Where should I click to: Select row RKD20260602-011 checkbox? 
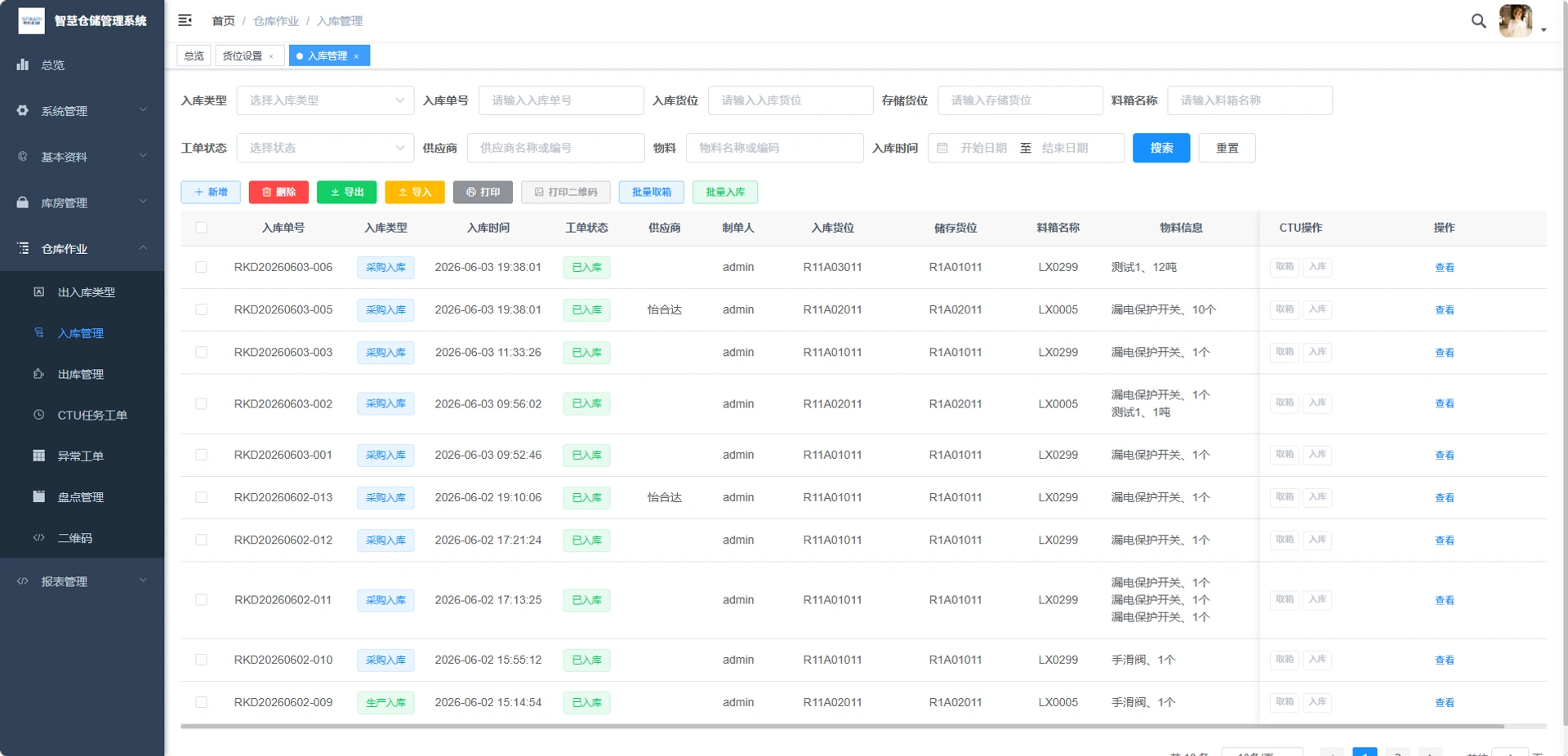click(201, 599)
